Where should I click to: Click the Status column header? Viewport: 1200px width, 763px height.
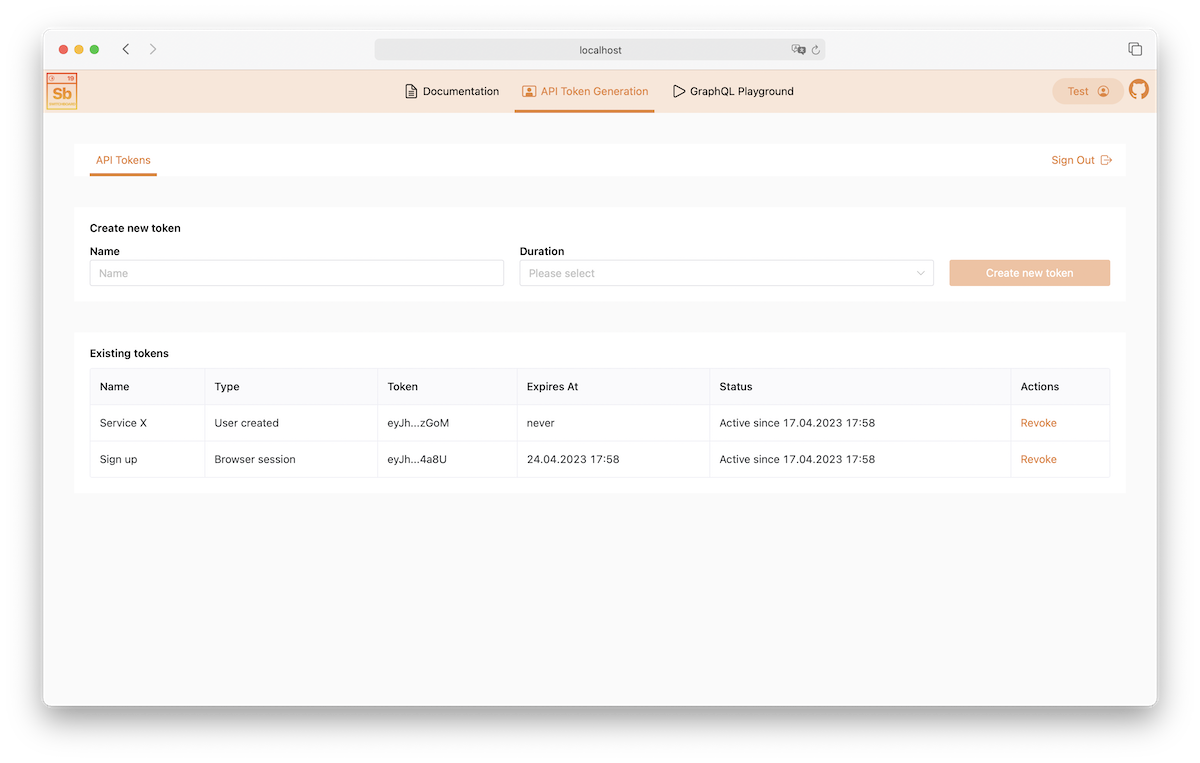[x=860, y=387]
